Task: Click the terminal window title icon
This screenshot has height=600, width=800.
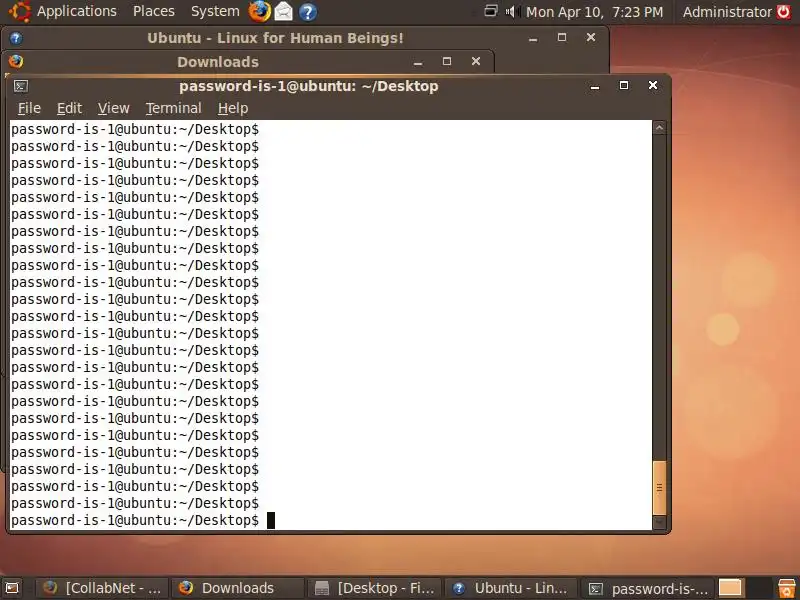Action: [21, 86]
